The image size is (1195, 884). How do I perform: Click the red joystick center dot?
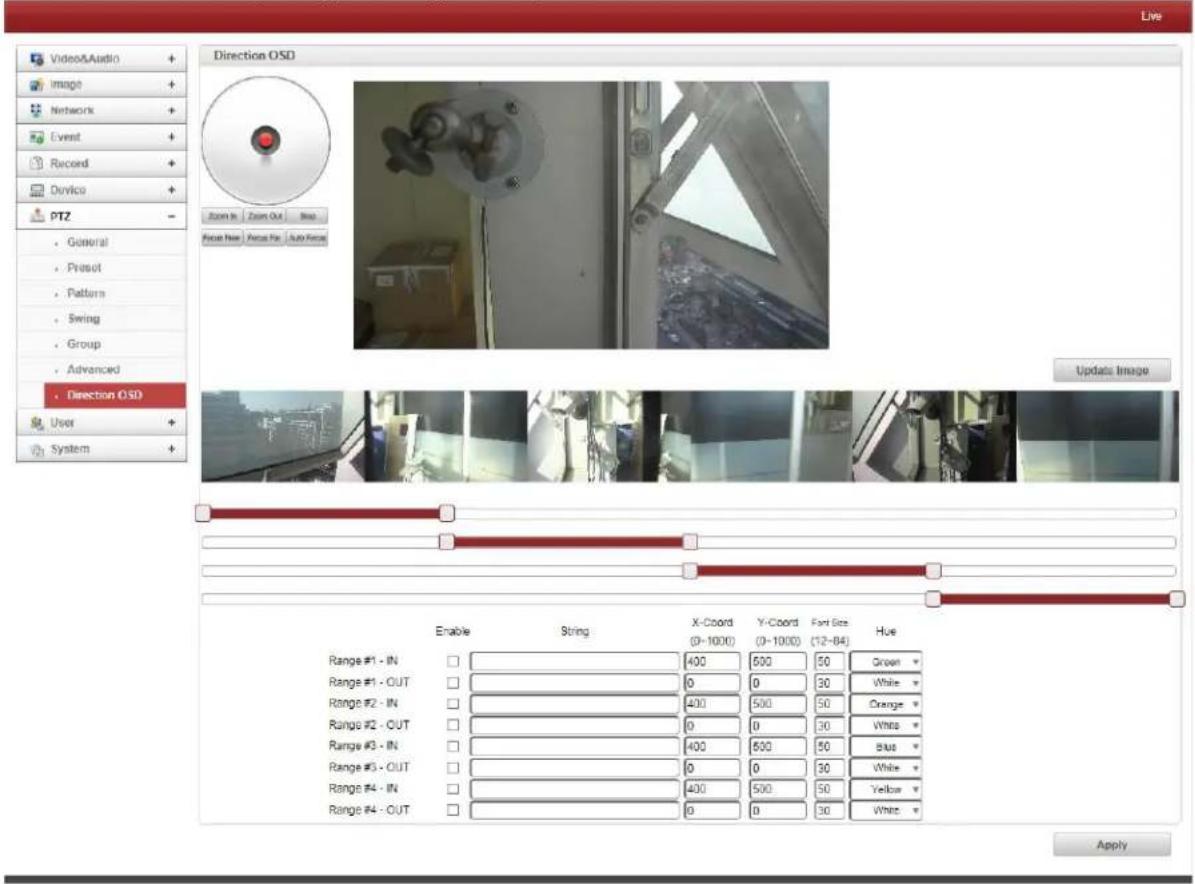point(265,140)
